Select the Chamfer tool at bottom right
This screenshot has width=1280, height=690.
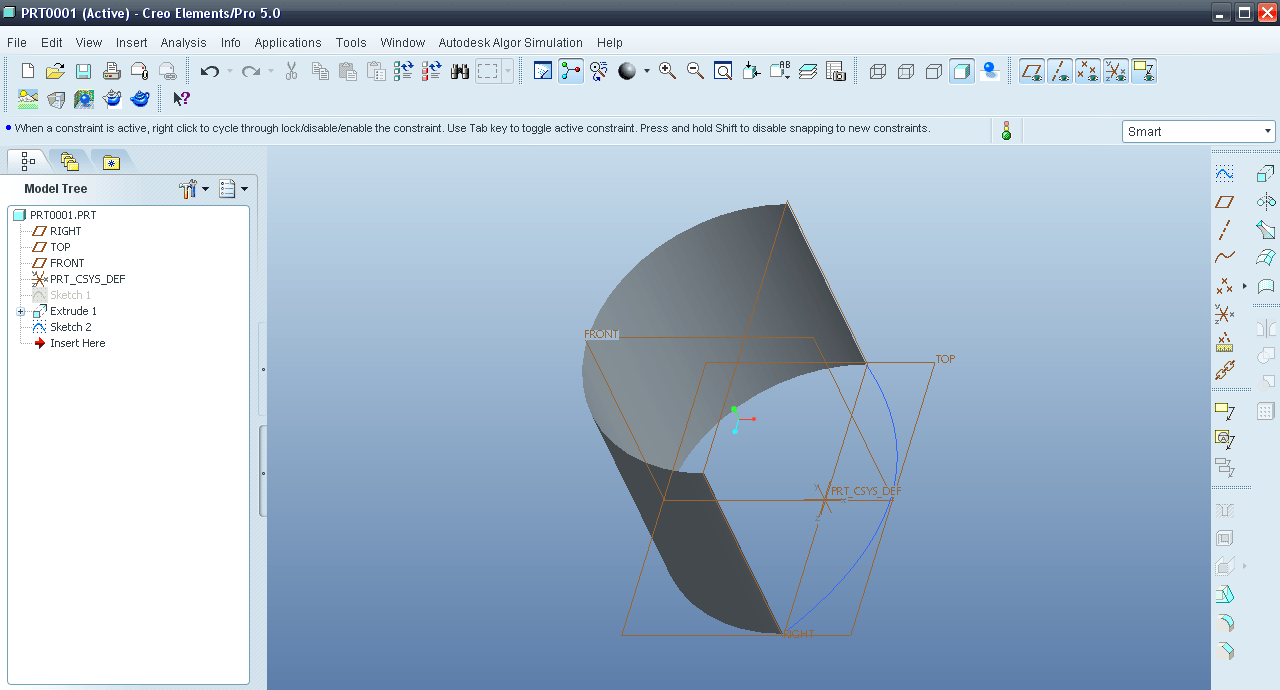coord(1224,651)
